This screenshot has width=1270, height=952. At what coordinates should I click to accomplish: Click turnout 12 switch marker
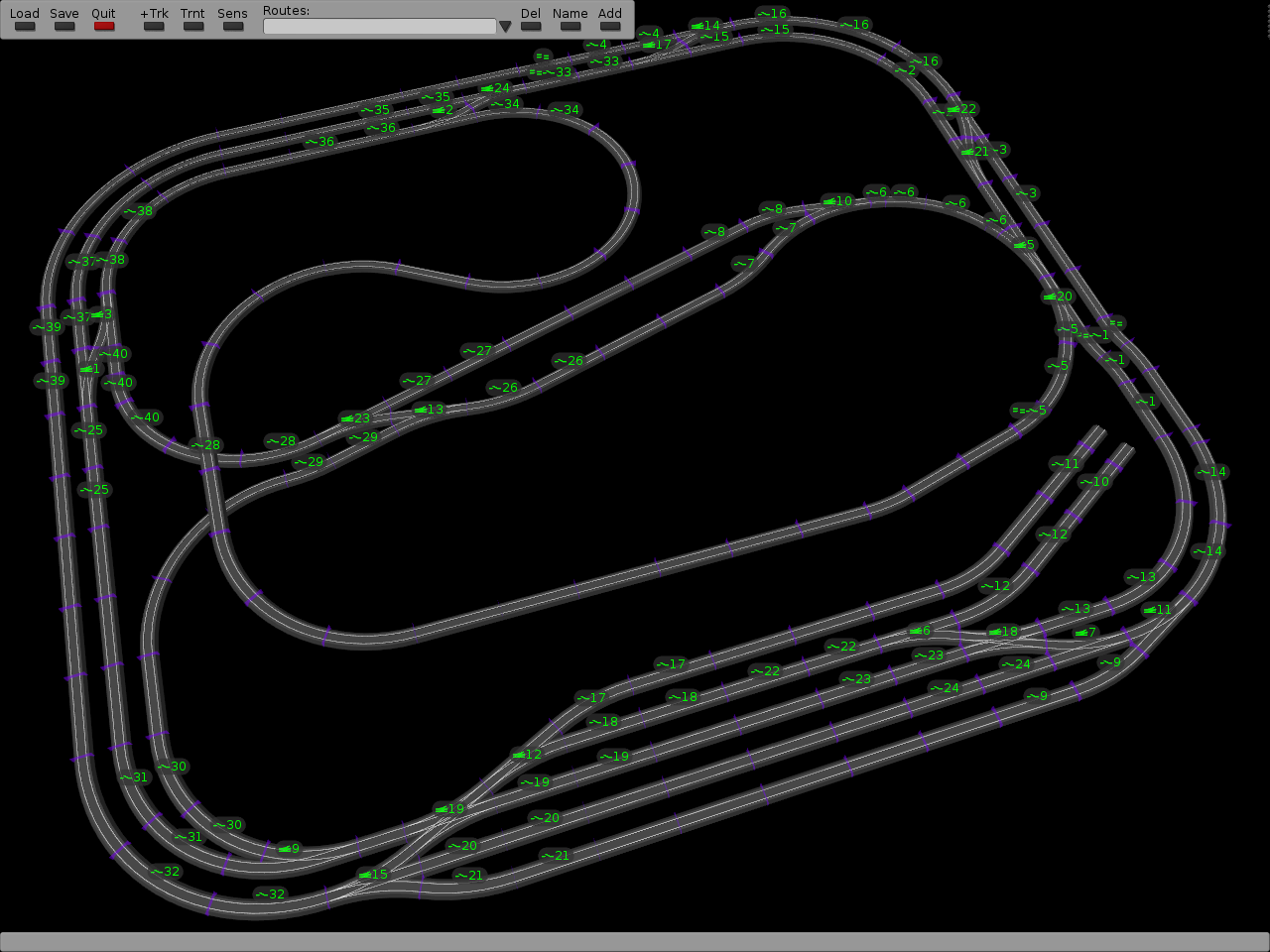(x=520, y=755)
